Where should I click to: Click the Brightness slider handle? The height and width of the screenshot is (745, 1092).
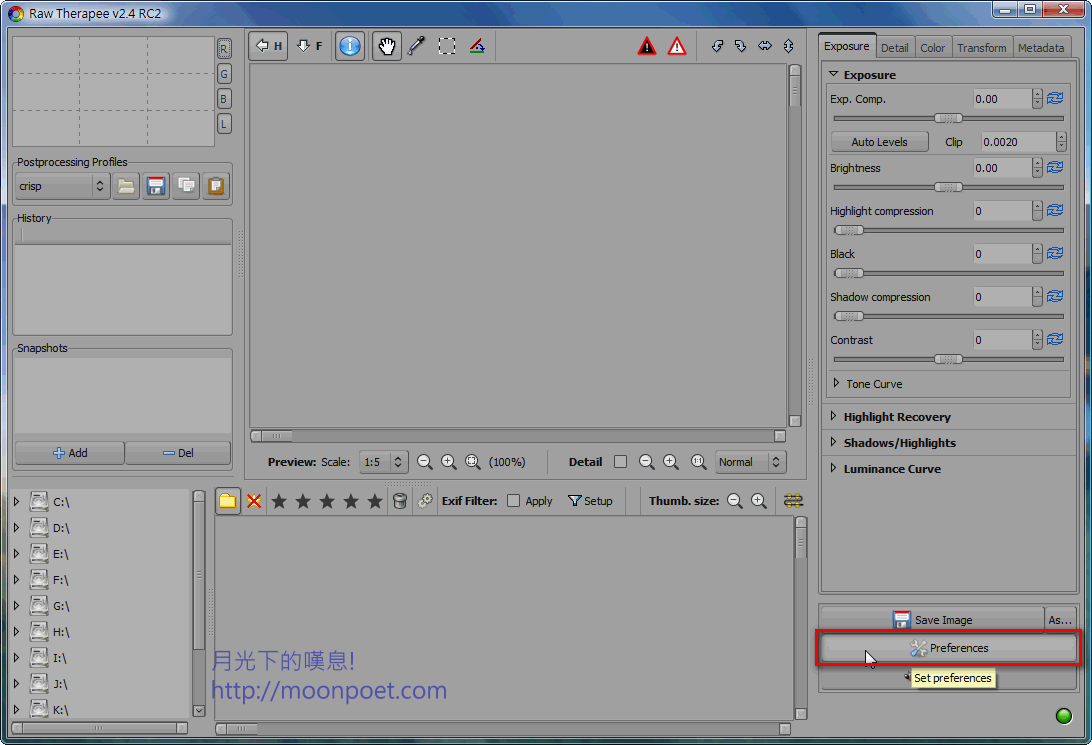948,187
